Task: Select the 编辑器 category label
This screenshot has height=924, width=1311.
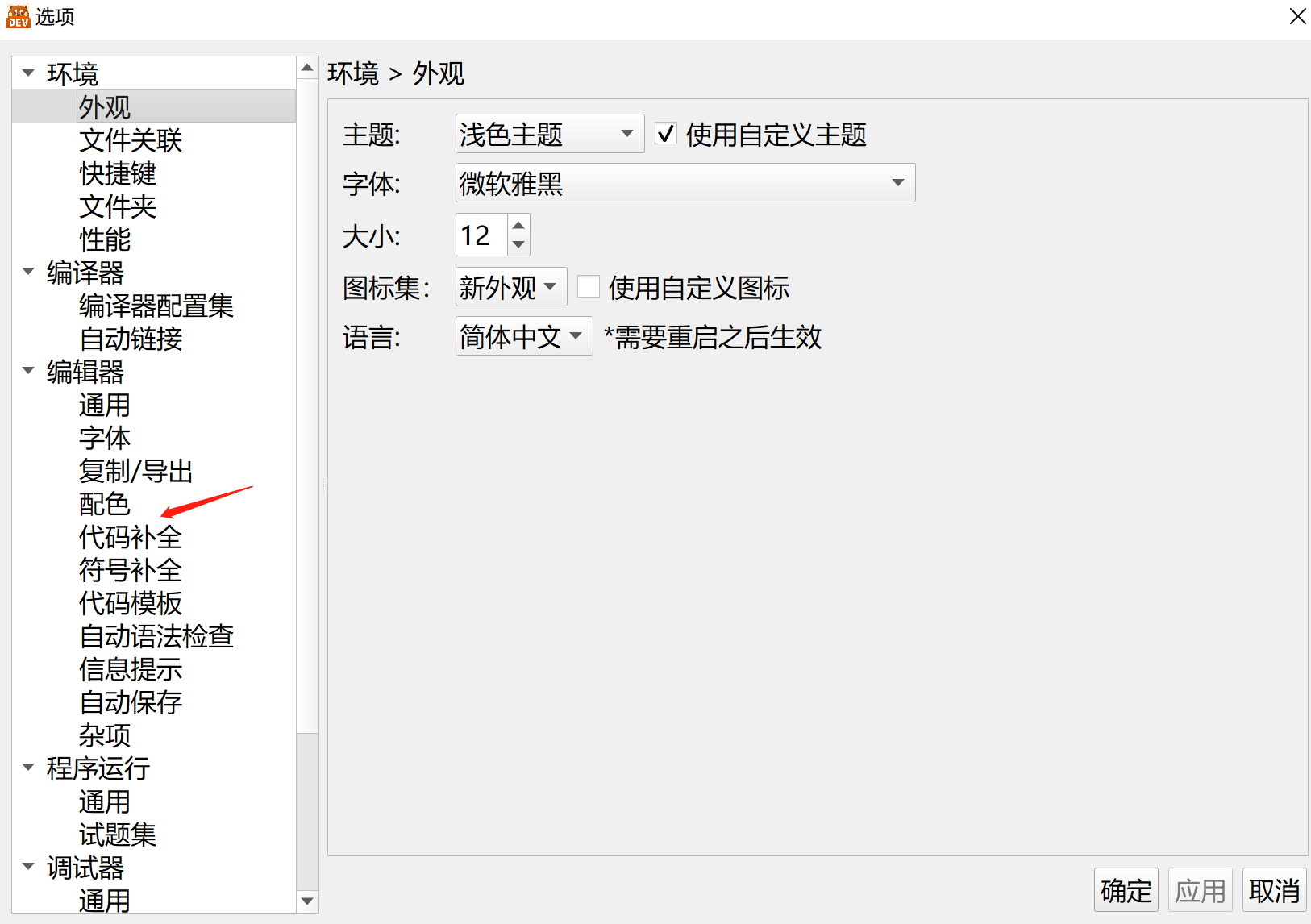Action: (85, 371)
